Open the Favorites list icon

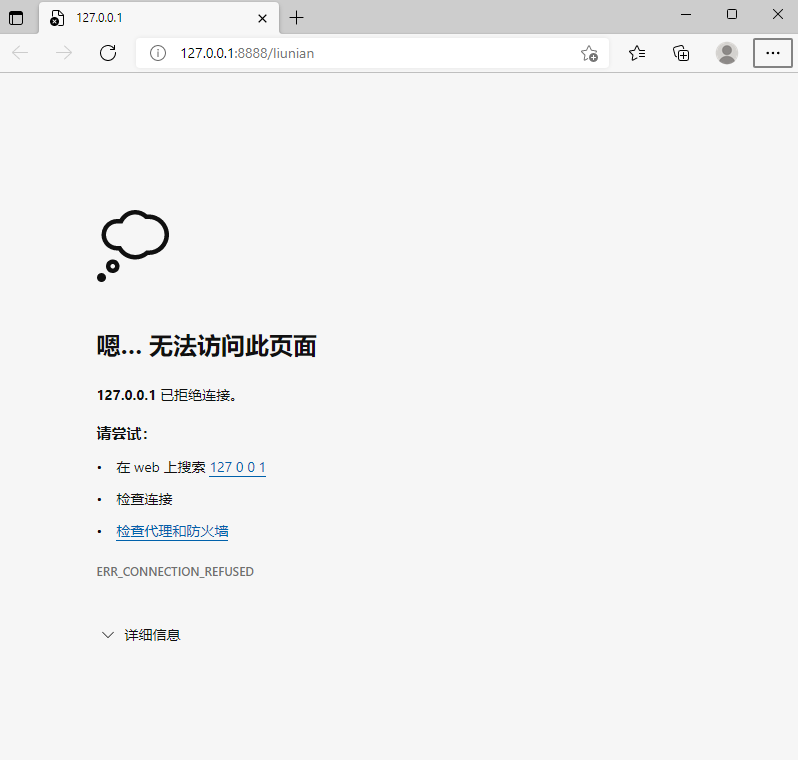[637, 53]
